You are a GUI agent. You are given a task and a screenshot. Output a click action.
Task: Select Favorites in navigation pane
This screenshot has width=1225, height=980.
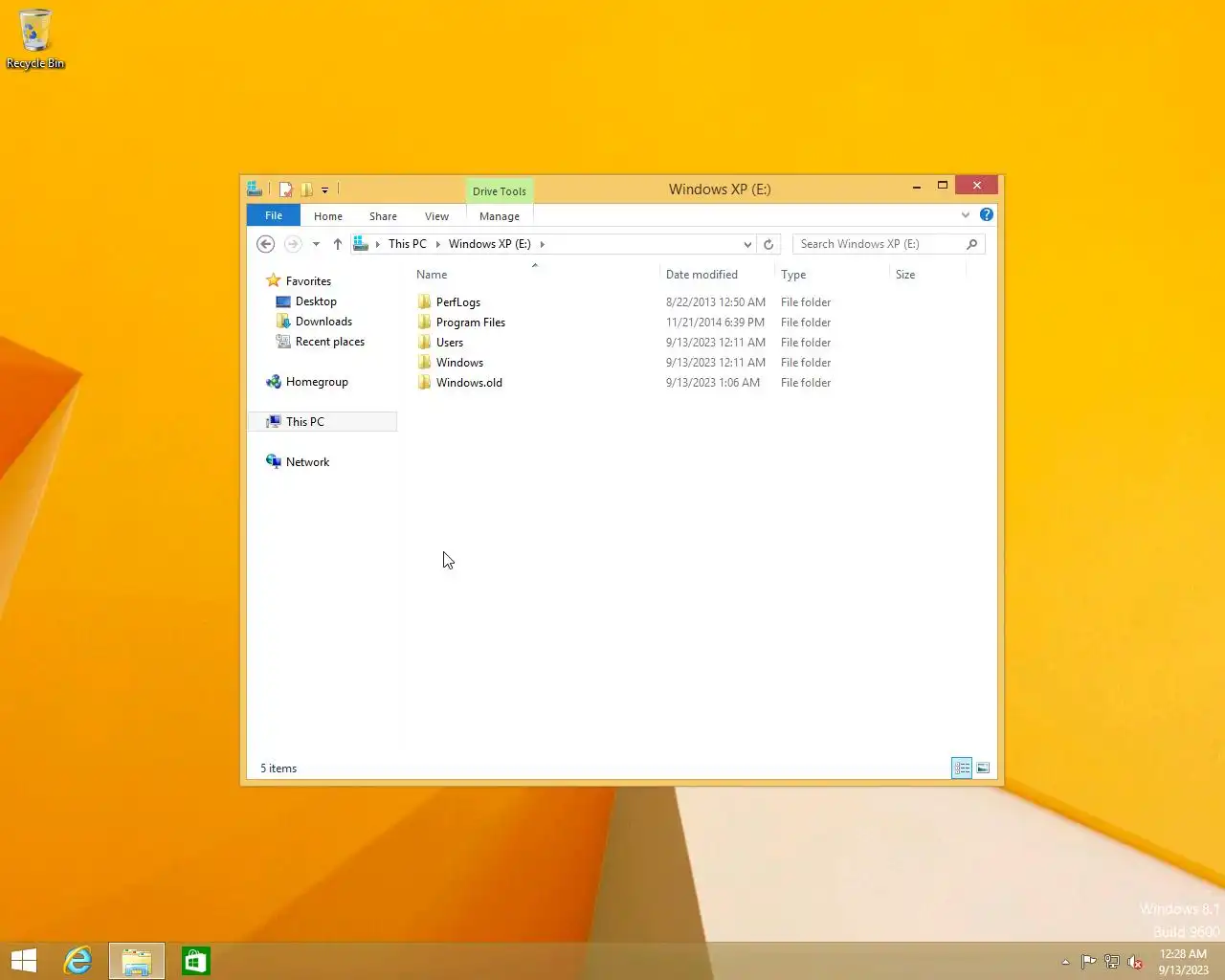click(308, 281)
